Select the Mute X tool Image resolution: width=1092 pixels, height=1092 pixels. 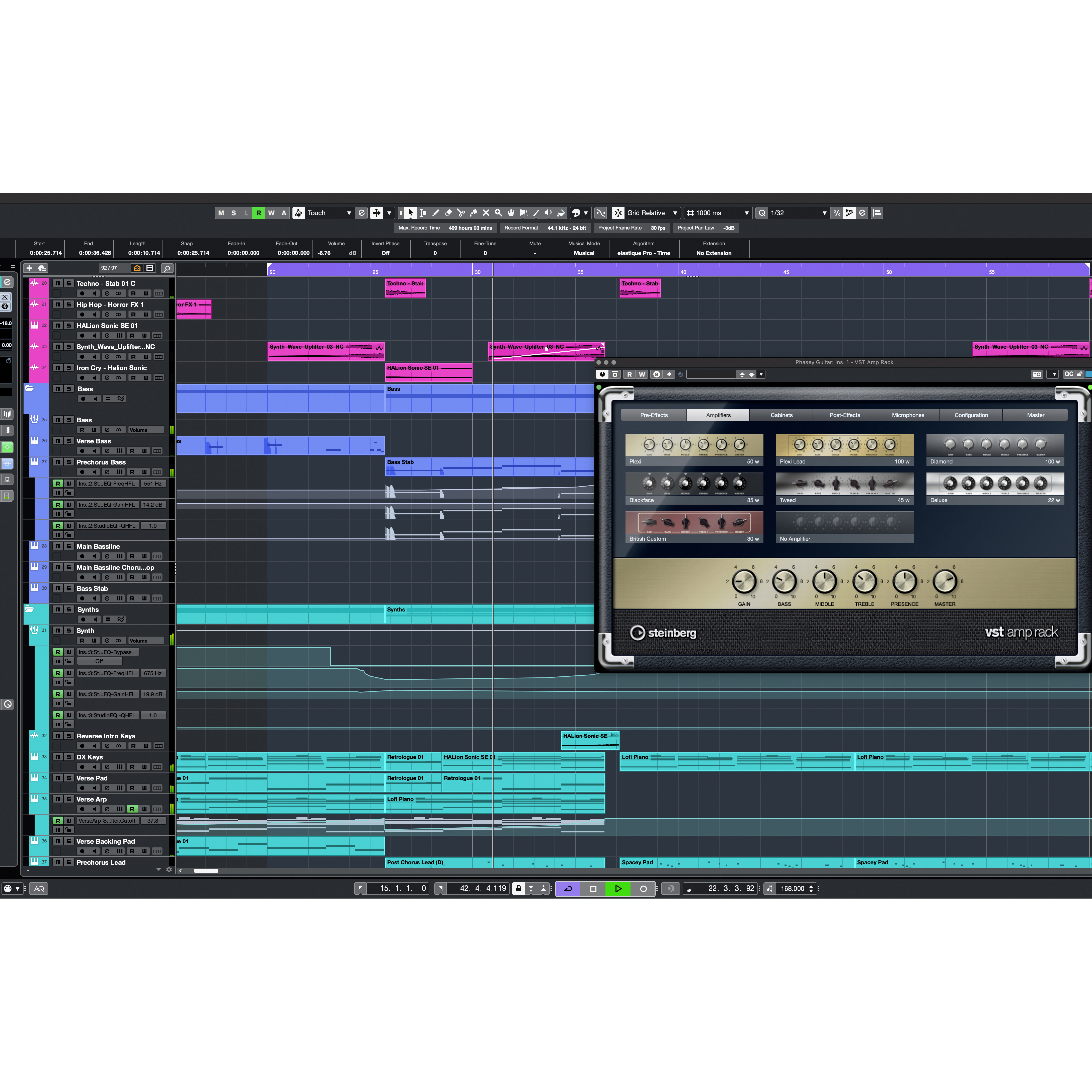(486, 213)
